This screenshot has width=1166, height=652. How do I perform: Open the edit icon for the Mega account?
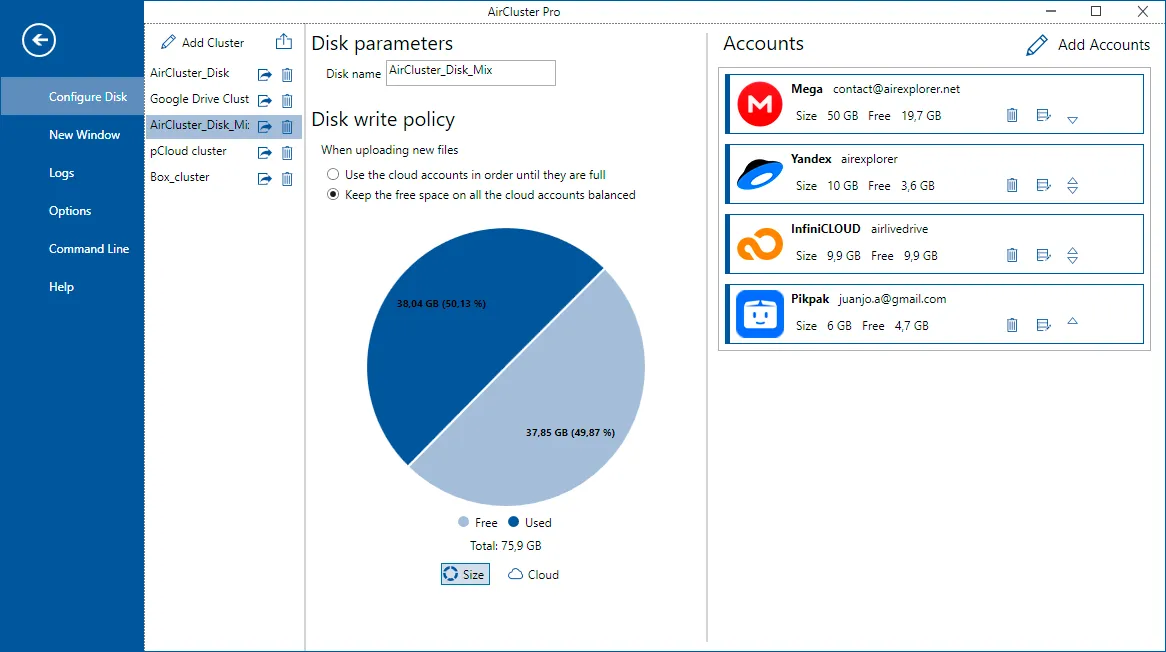pyautogui.click(x=1043, y=115)
